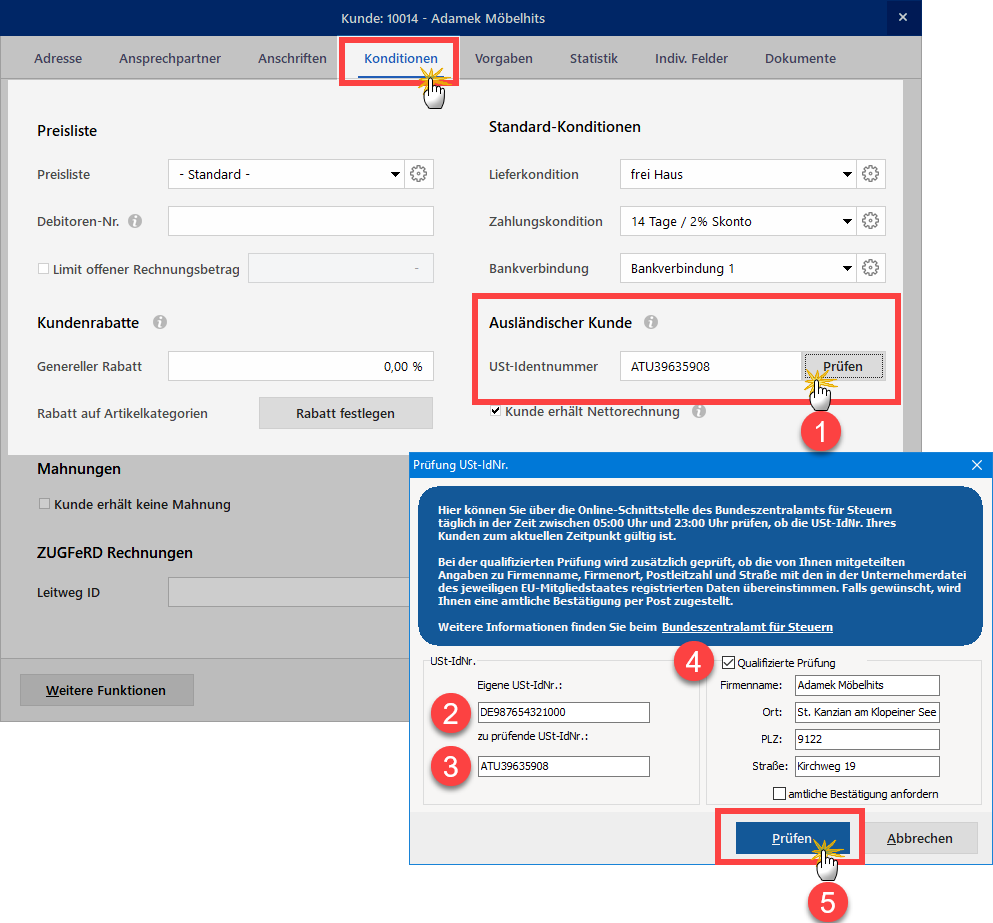Expand Zahlungskondition dropdown list
The width and height of the screenshot is (993, 923).
pos(846,222)
